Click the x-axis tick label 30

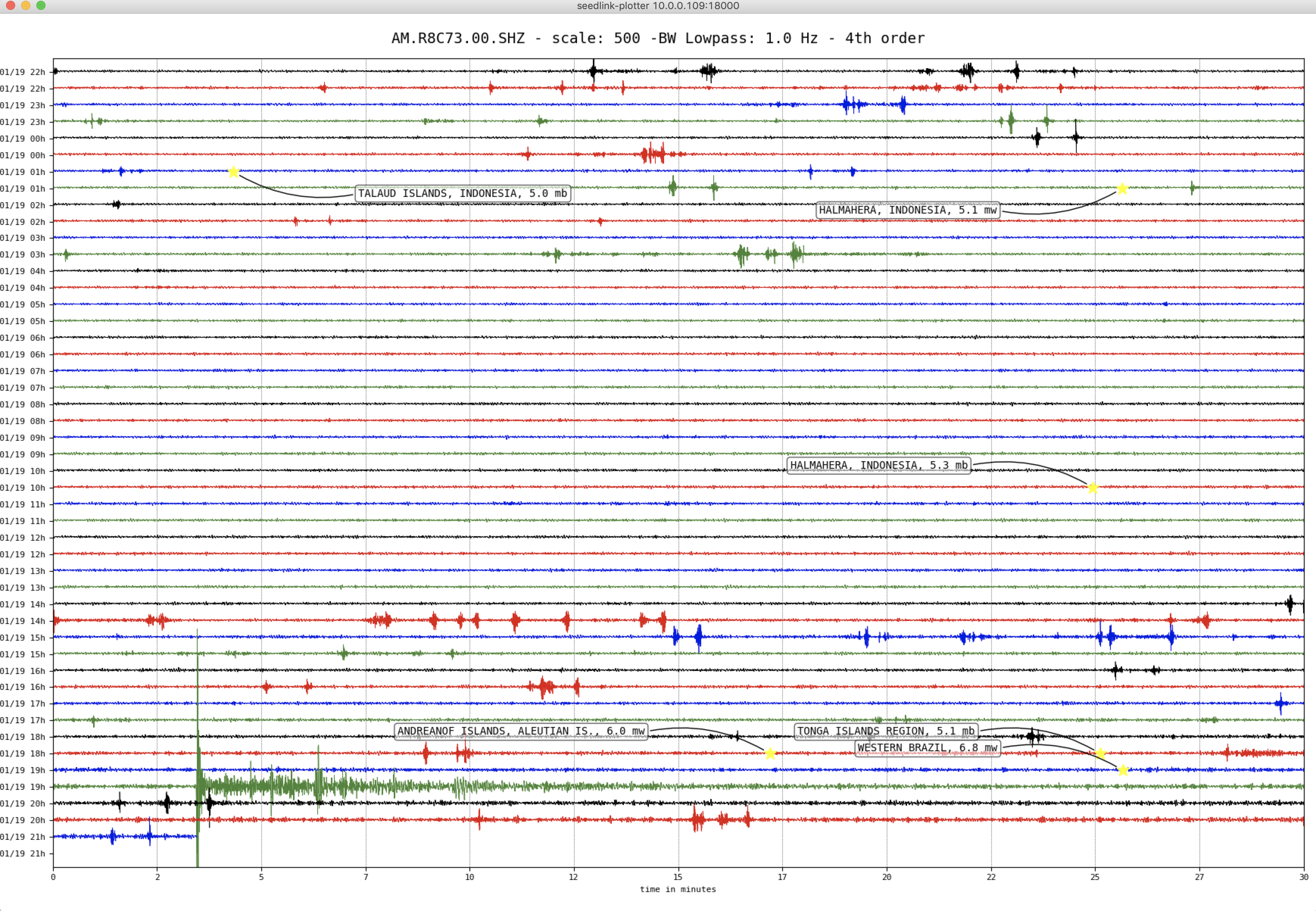click(x=1304, y=877)
